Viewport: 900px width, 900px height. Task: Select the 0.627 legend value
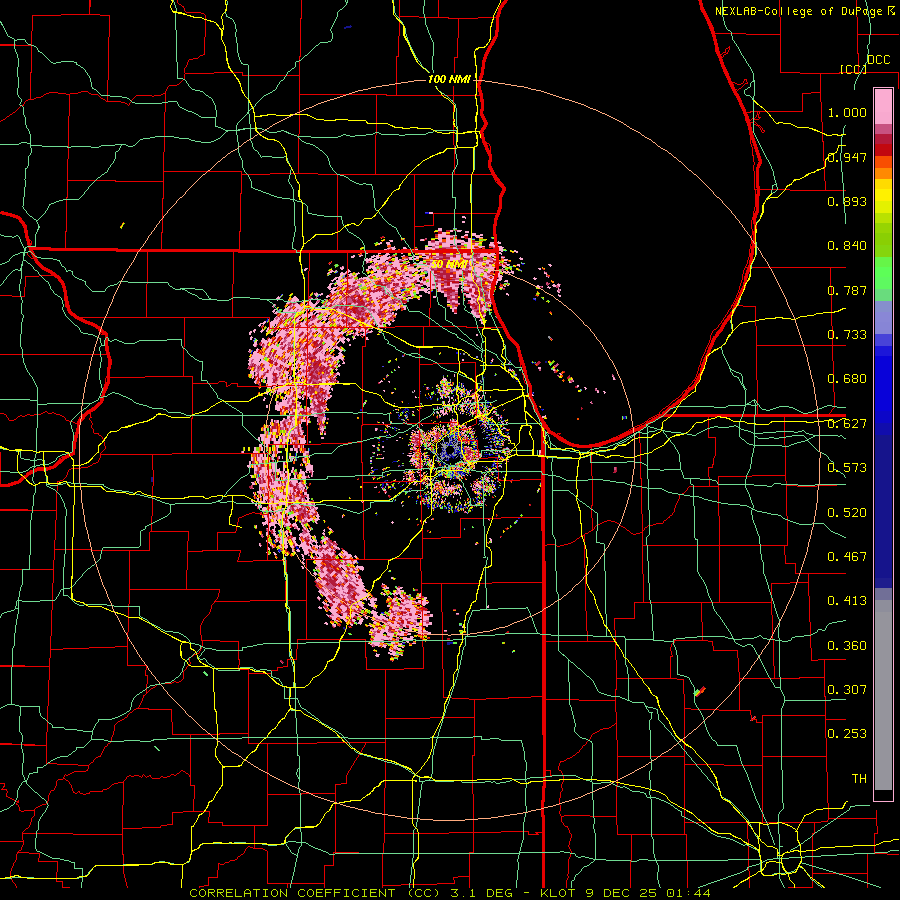click(x=847, y=424)
